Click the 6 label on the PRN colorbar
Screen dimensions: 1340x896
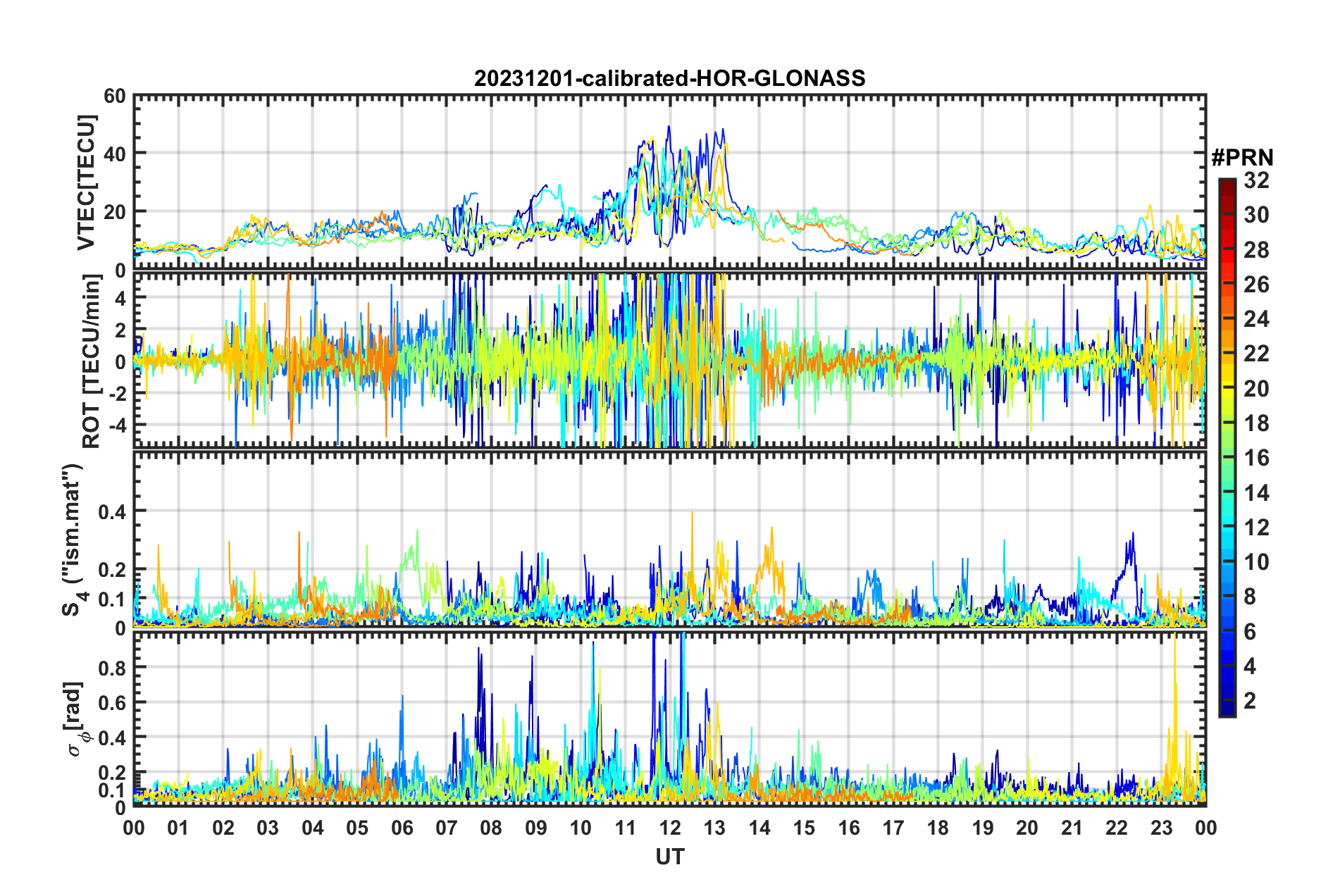tap(1250, 632)
